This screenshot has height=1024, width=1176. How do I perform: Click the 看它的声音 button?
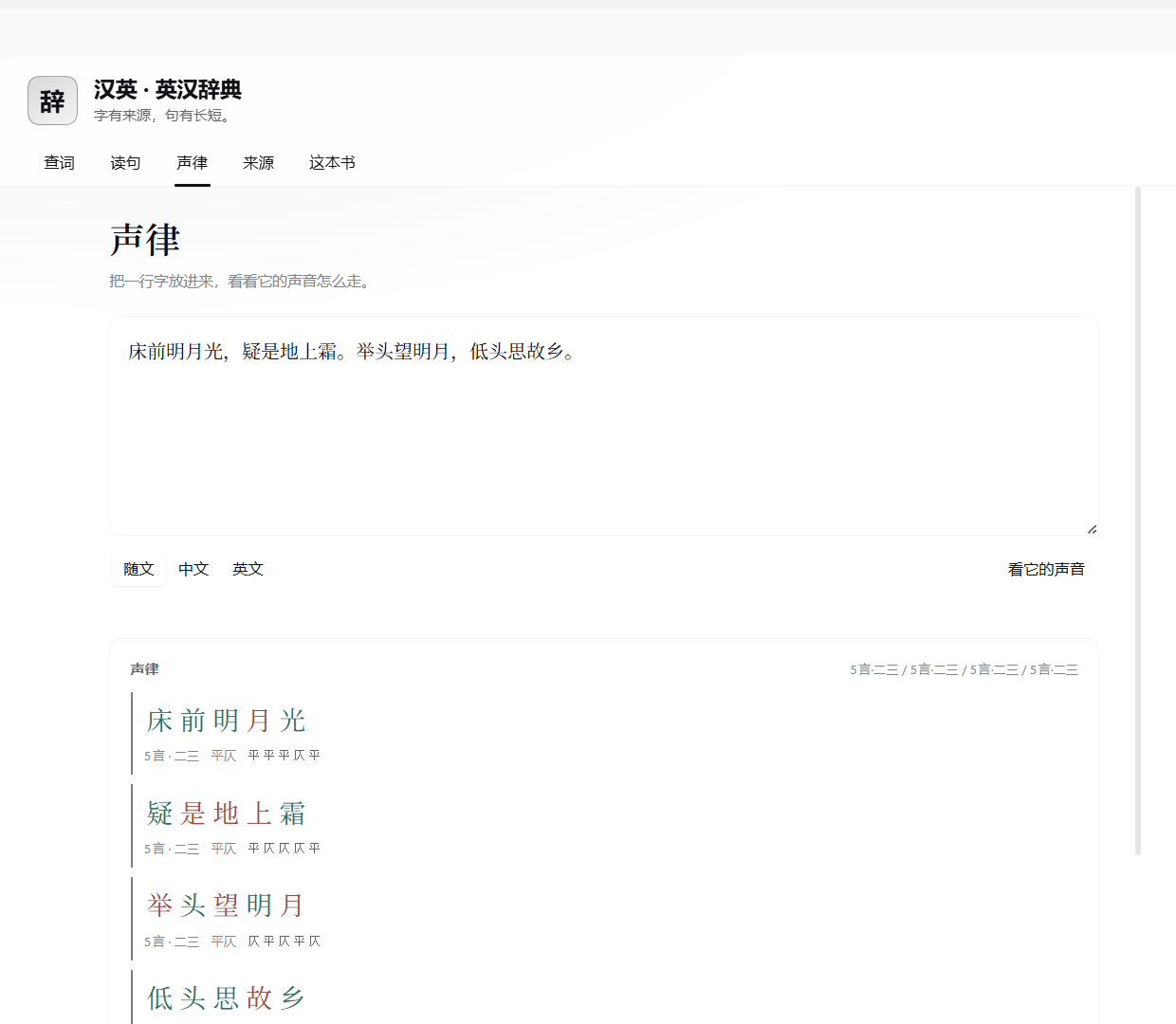point(1046,569)
